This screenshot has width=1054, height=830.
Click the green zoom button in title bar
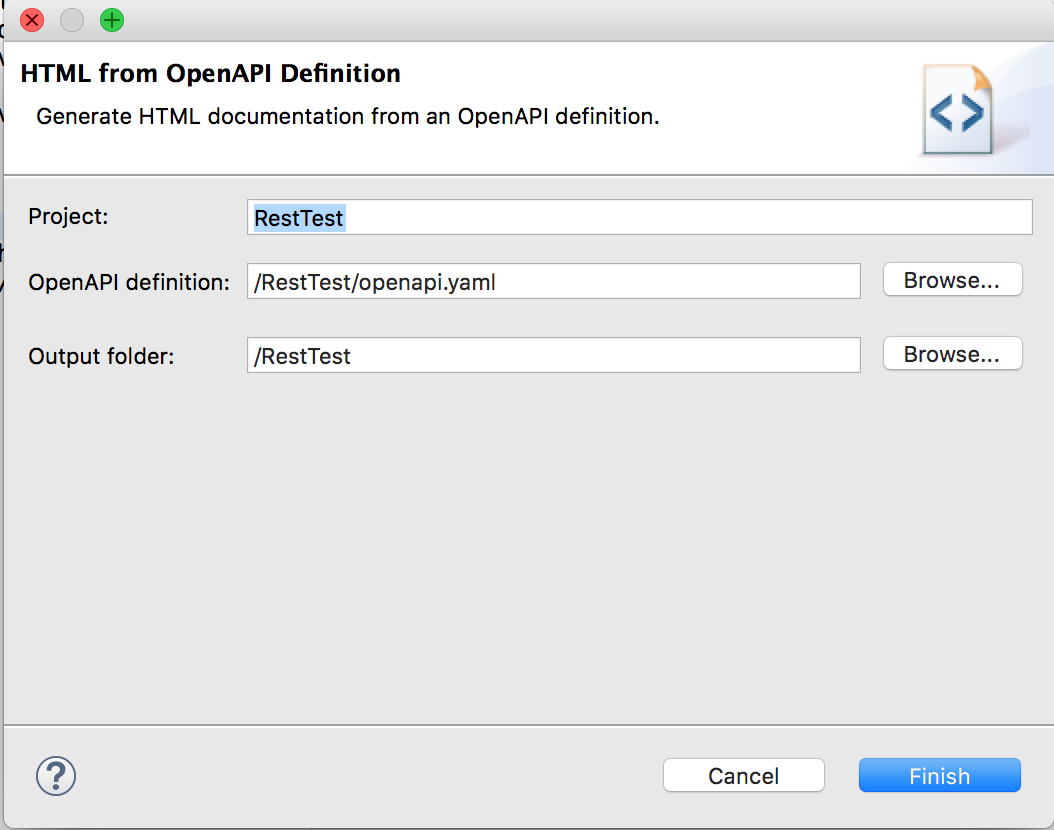pos(111,20)
